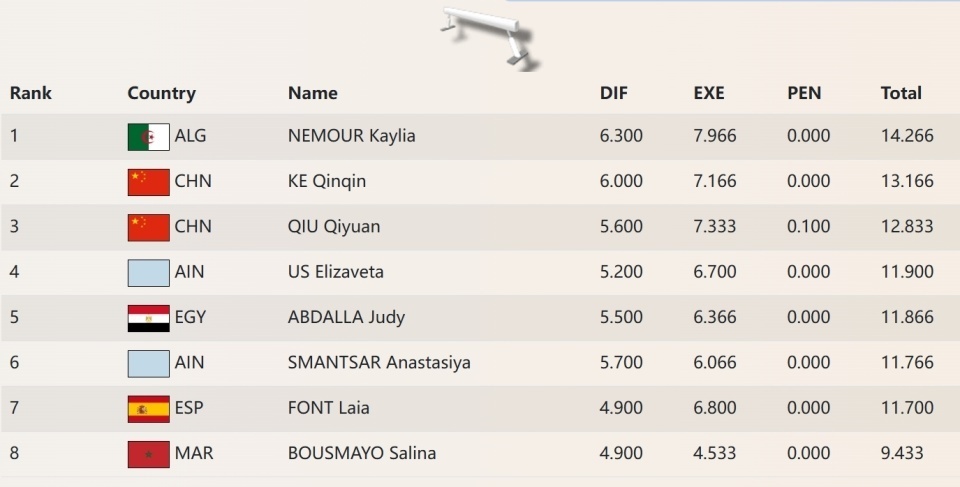Open NEMOUR Kaylia's name entry

[351, 136]
